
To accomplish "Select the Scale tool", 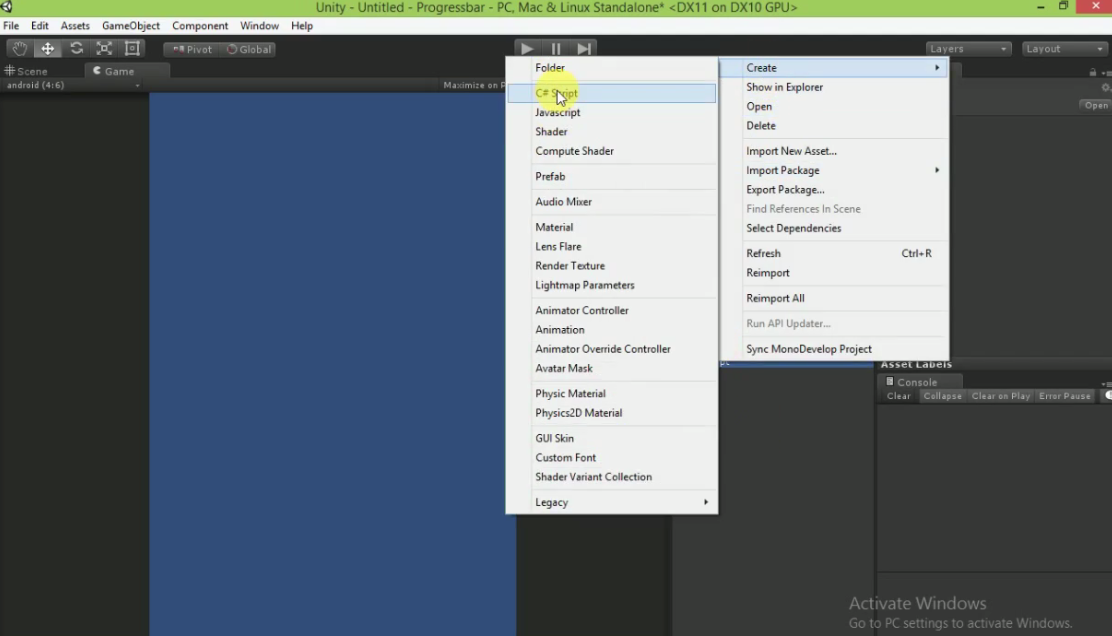I will tap(103, 48).
